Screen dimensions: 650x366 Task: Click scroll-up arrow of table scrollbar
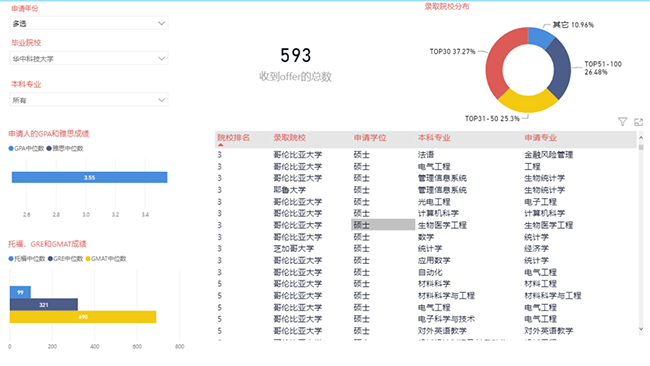641,137
